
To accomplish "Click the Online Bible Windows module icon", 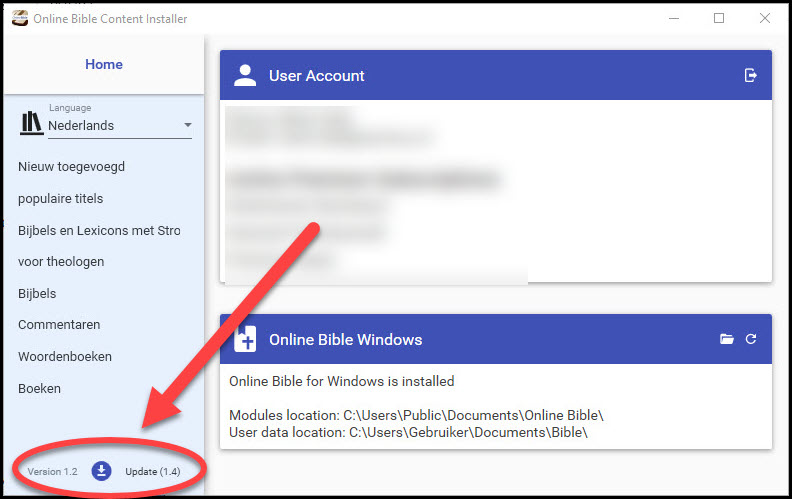I will coord(245,339).
